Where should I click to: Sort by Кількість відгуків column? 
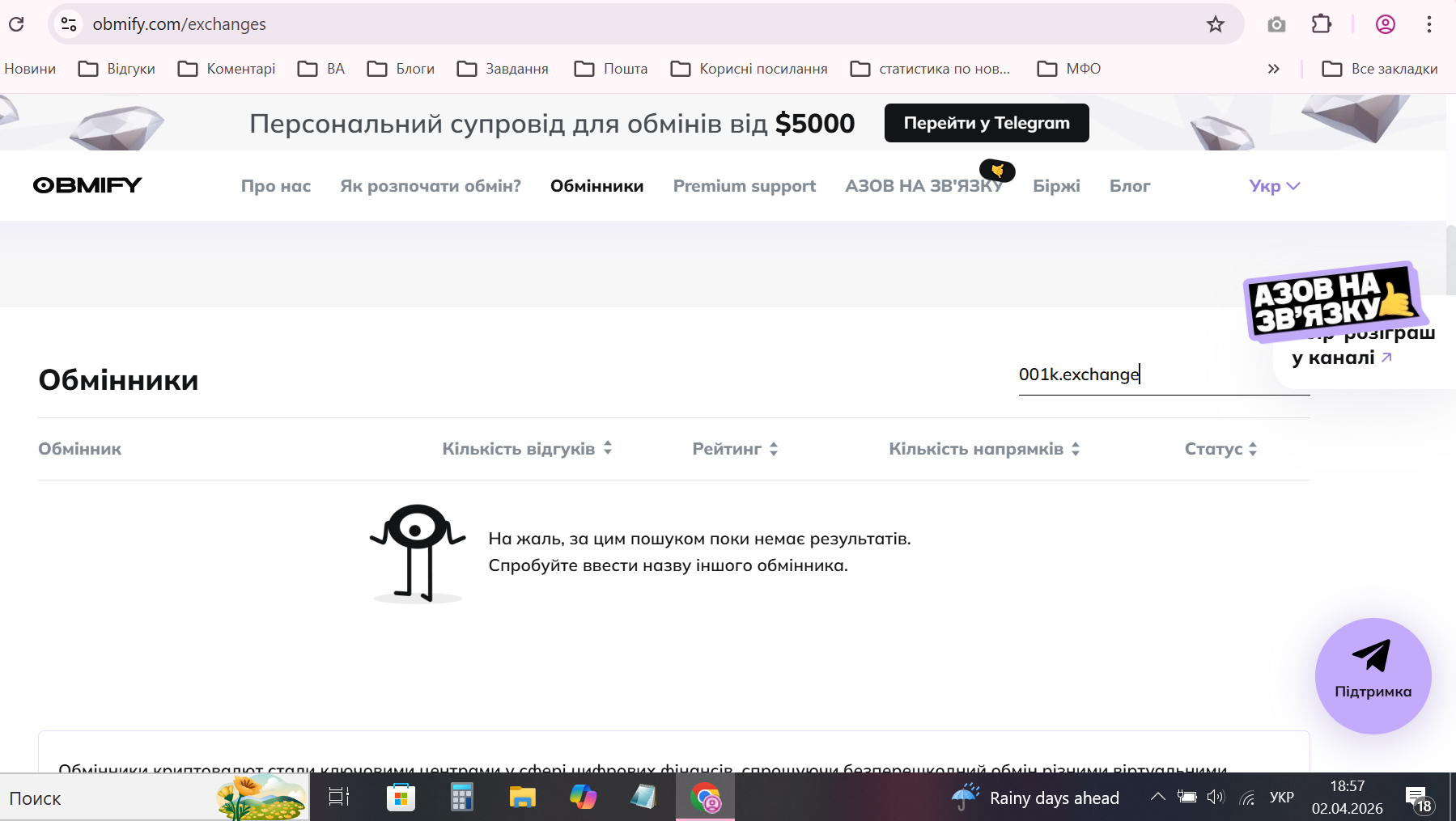click(x=527, y=449)
